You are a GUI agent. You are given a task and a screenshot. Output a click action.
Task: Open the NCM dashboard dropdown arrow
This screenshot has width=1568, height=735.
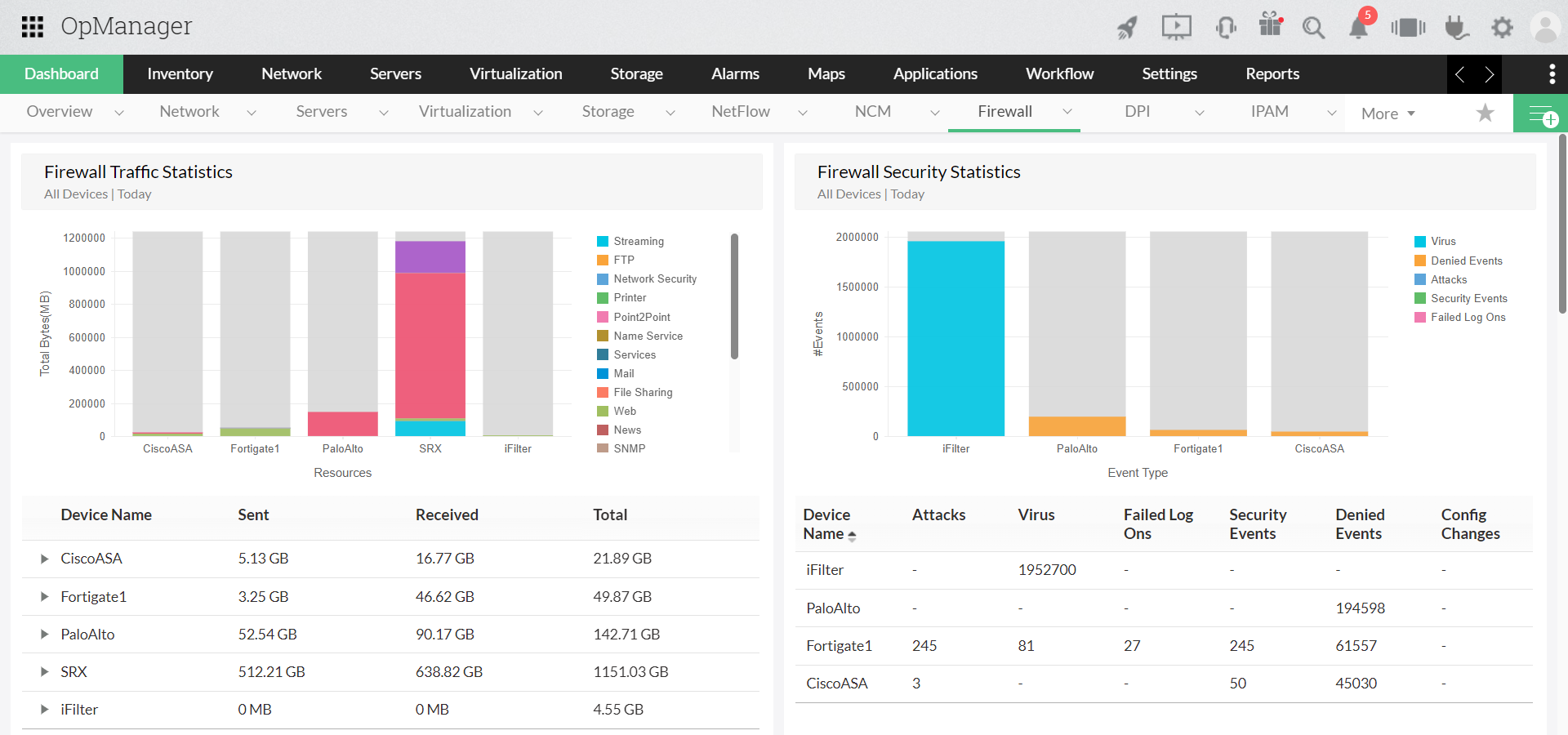[x=935, y=113]
